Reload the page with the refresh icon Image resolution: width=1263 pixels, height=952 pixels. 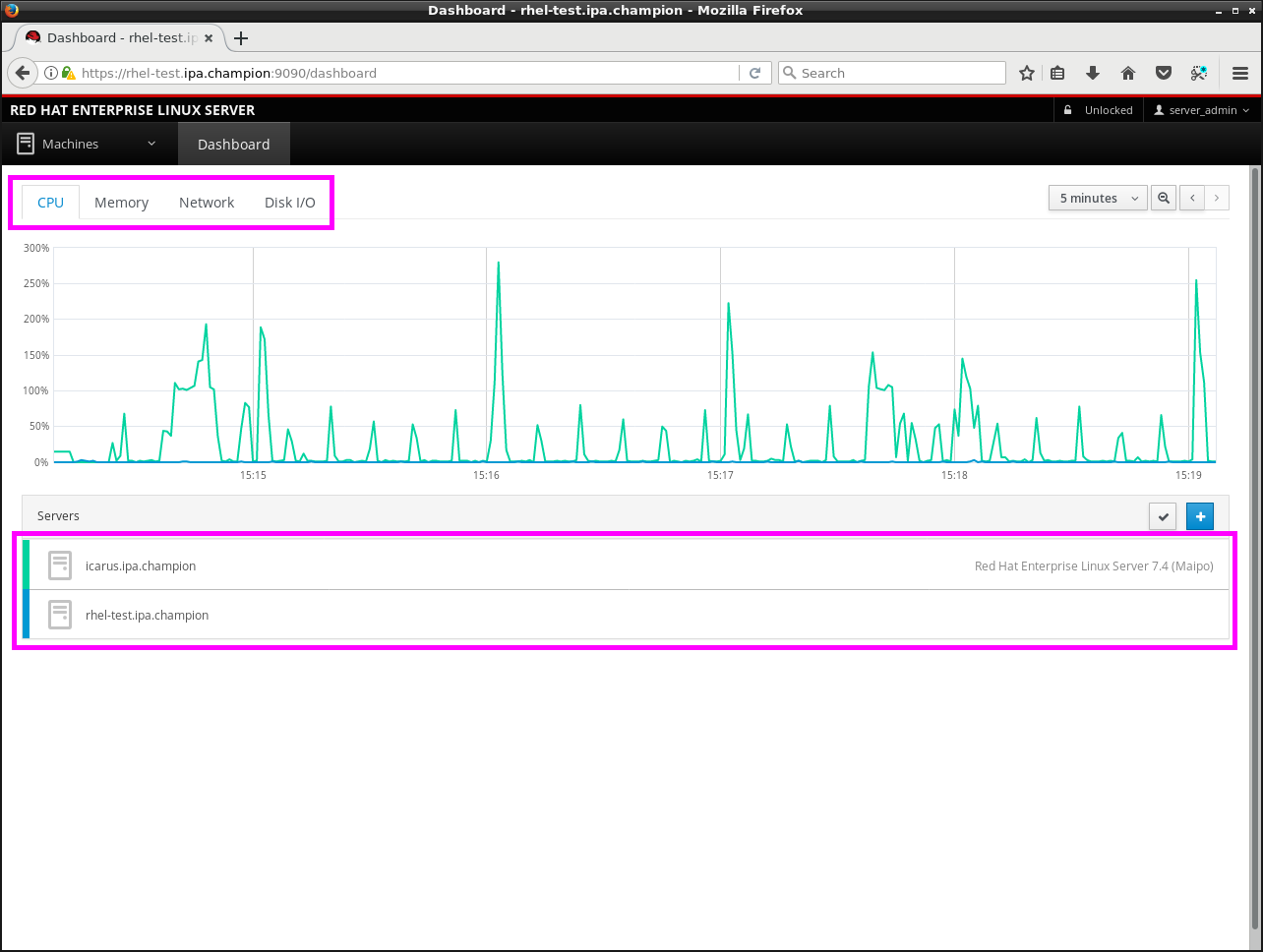[x=754, y=73]
